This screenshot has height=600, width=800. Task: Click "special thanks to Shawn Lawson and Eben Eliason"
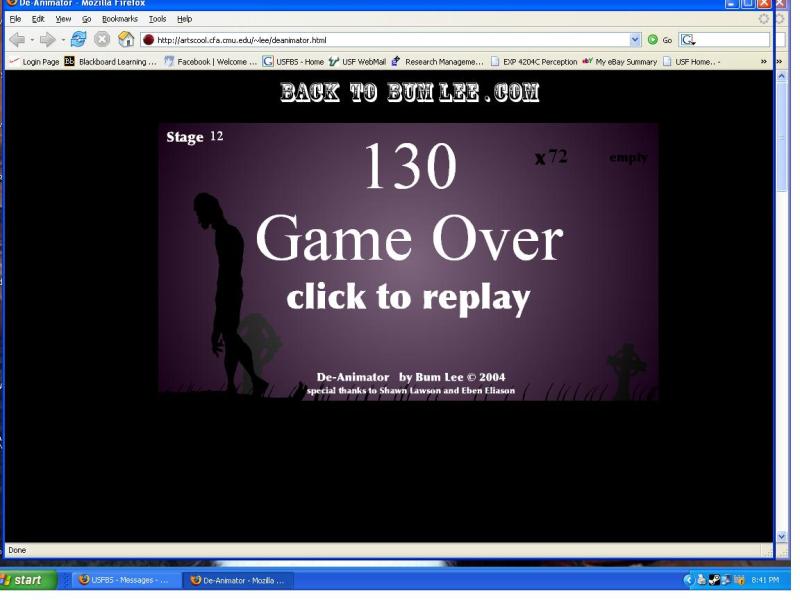(411, 391)
